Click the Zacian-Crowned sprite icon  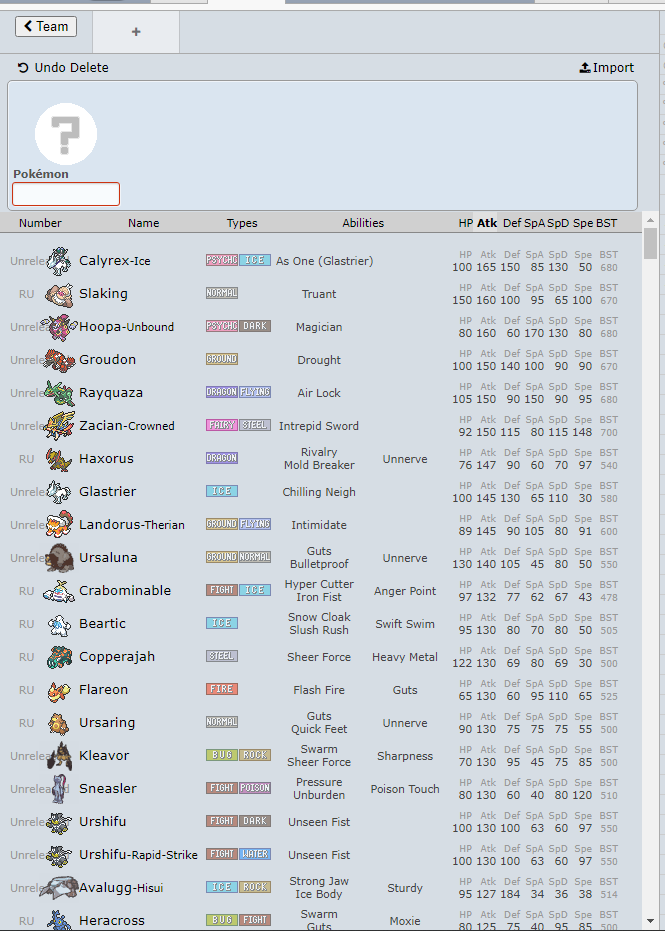click(59, 426)
